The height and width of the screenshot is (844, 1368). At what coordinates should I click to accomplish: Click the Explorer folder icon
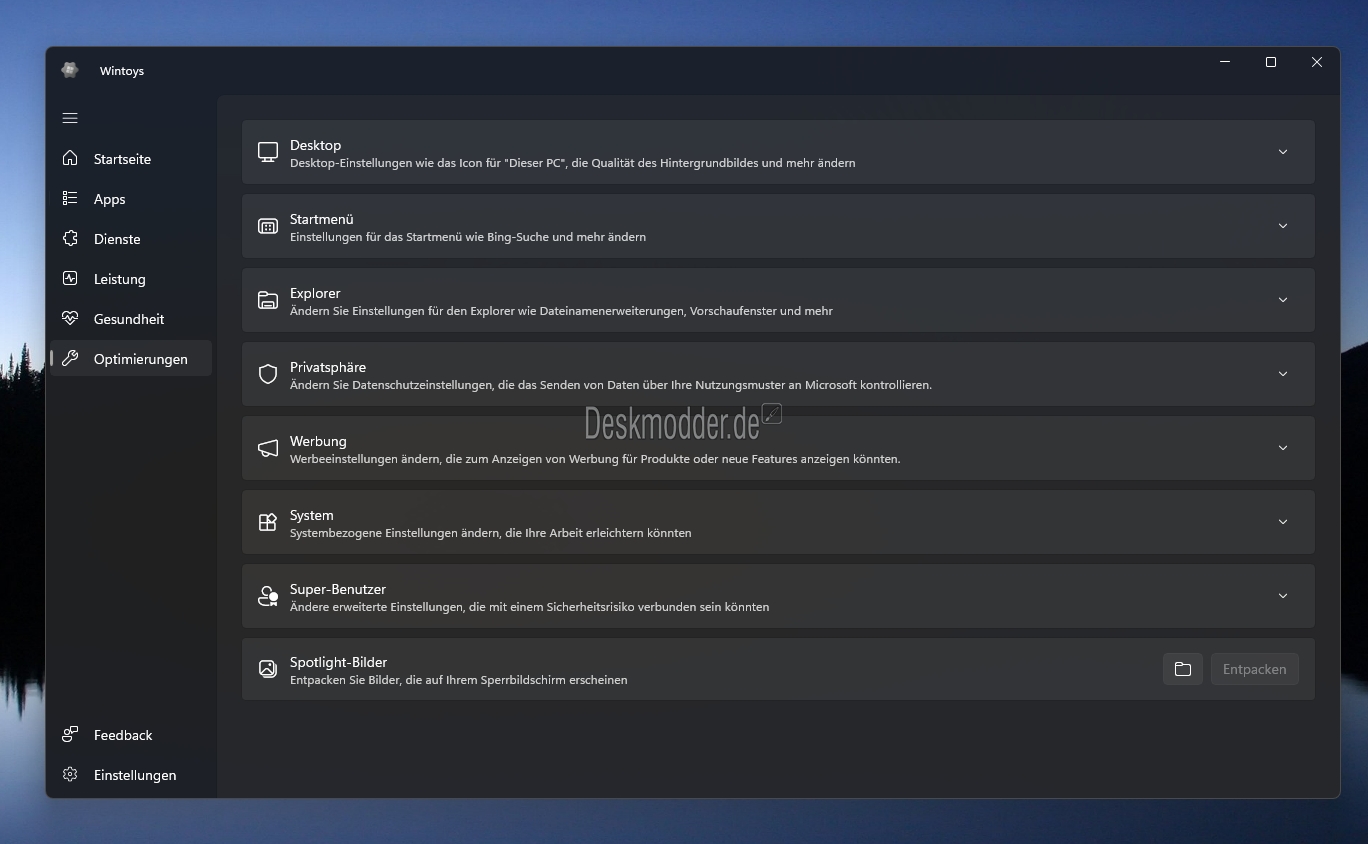(x=268, y=300)
